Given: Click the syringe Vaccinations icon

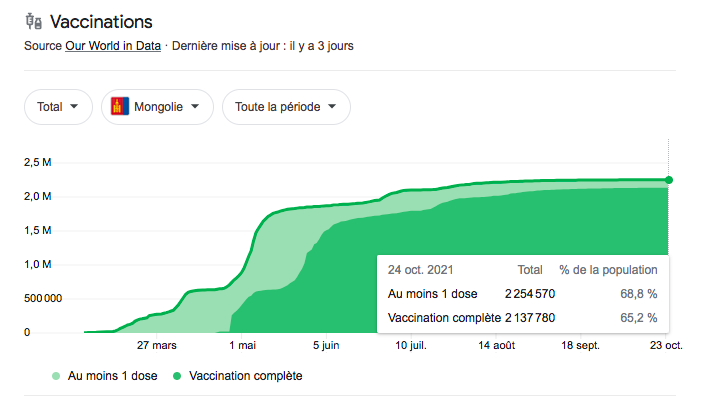Looking at the screenshot, I should (x=33, y=21).
